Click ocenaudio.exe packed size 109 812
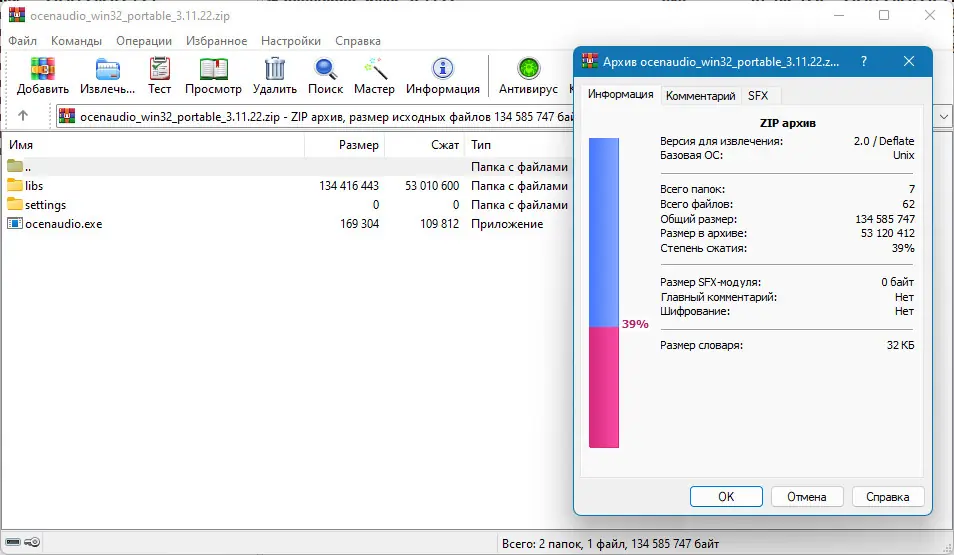 tap(439, 224)
